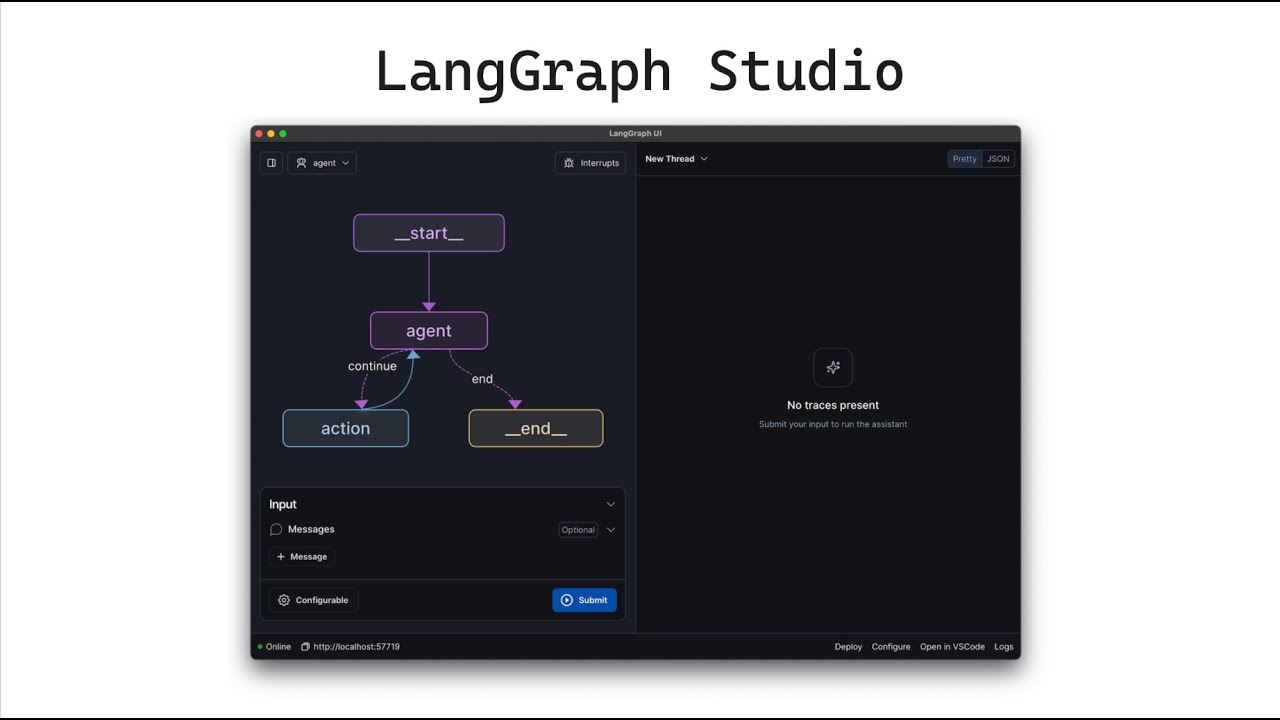The image size is (1280, 720).
Task: Click the green Online status dot
Action: pos(260,647)
